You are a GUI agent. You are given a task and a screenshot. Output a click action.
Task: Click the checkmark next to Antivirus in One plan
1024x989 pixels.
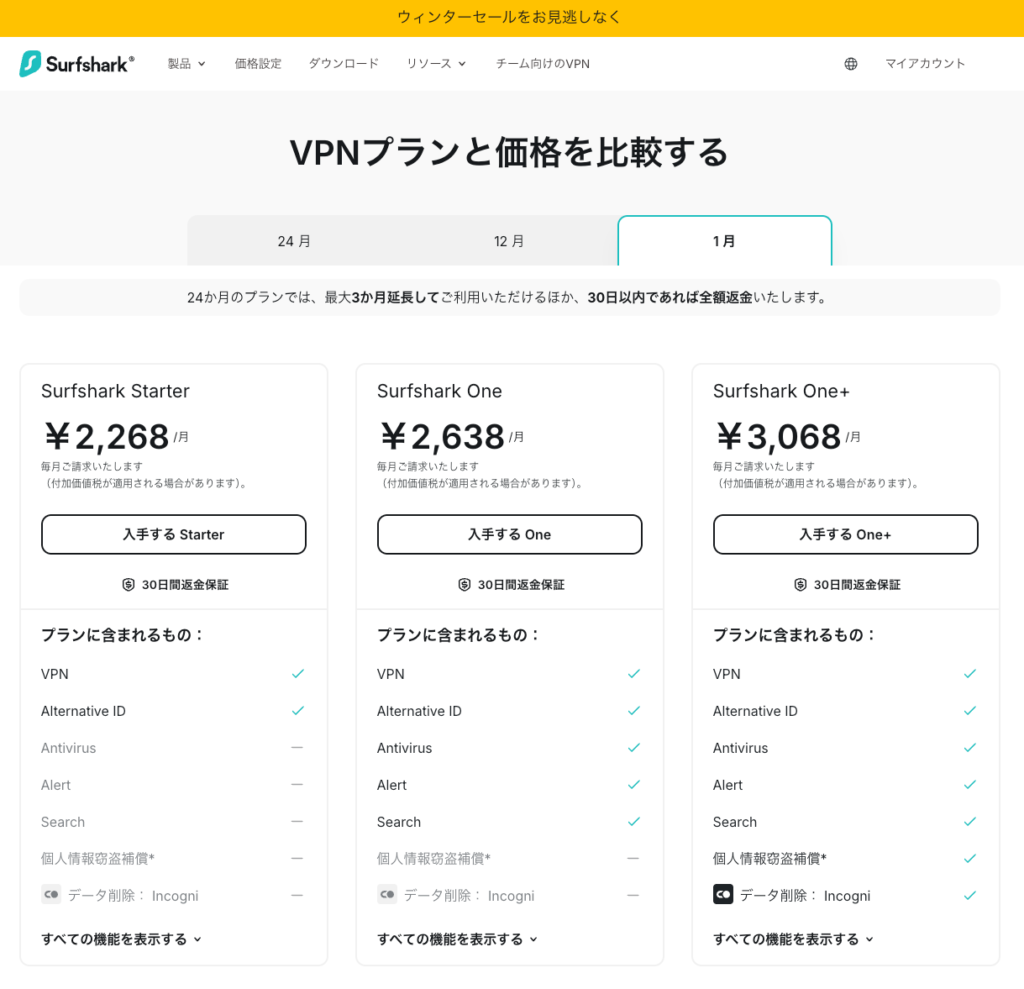[634, 747]
